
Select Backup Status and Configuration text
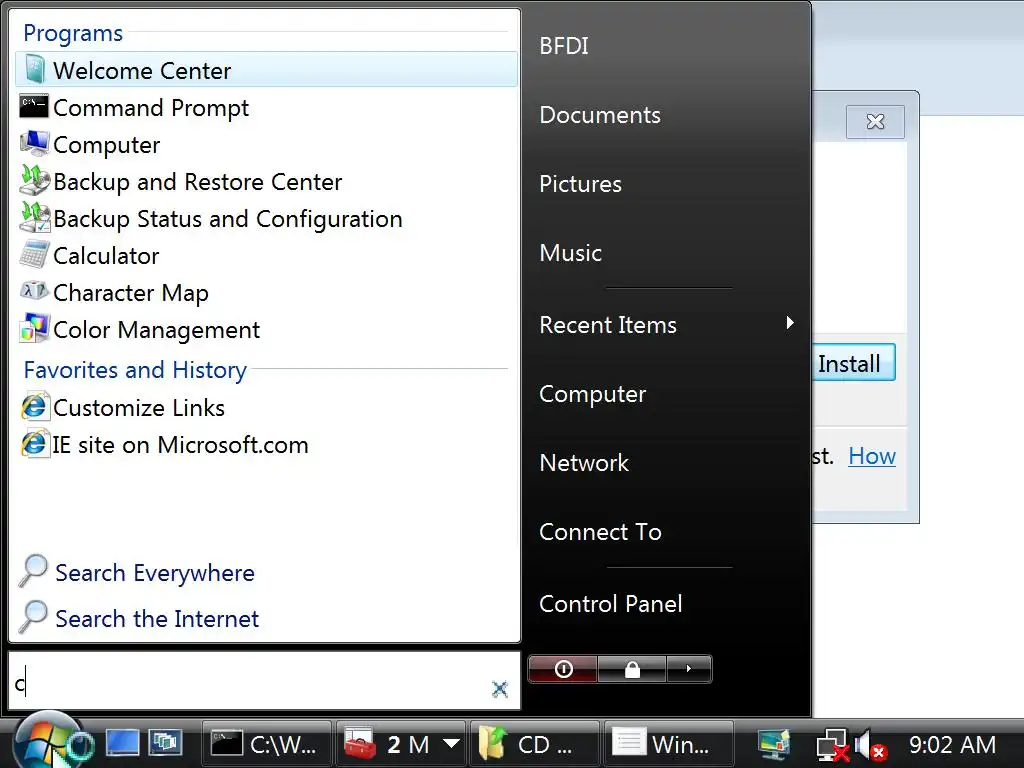click(x=227, y=219)
